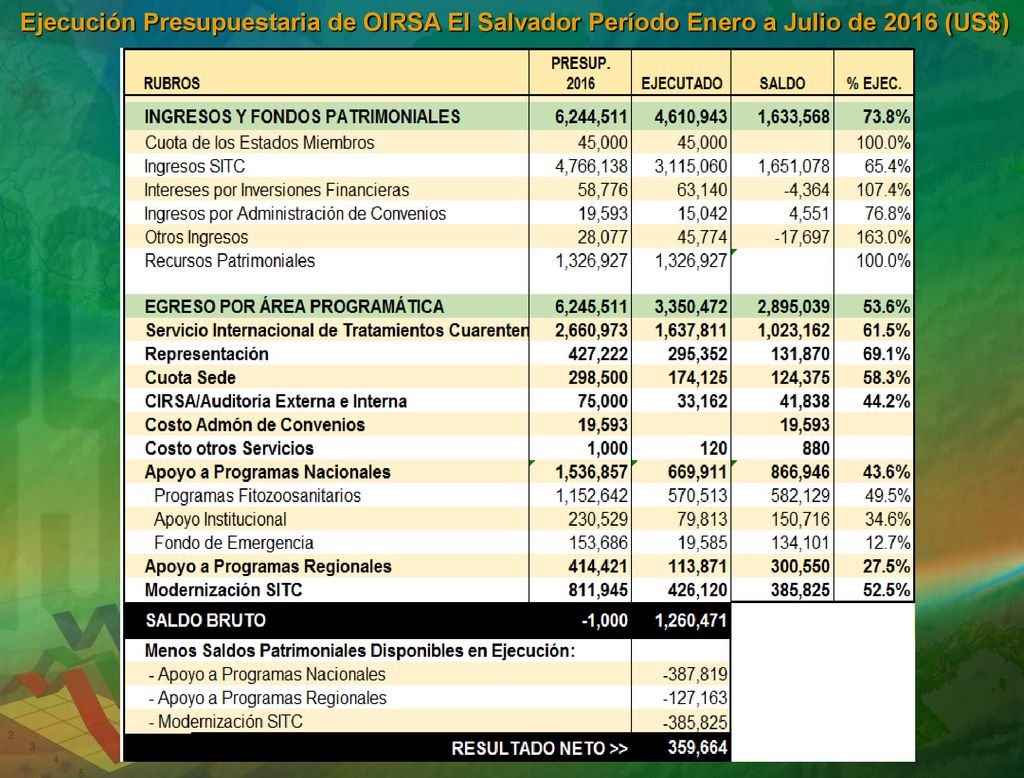Click the SALDO BRUTO label
1024x778 pixels.
point(205,620)
